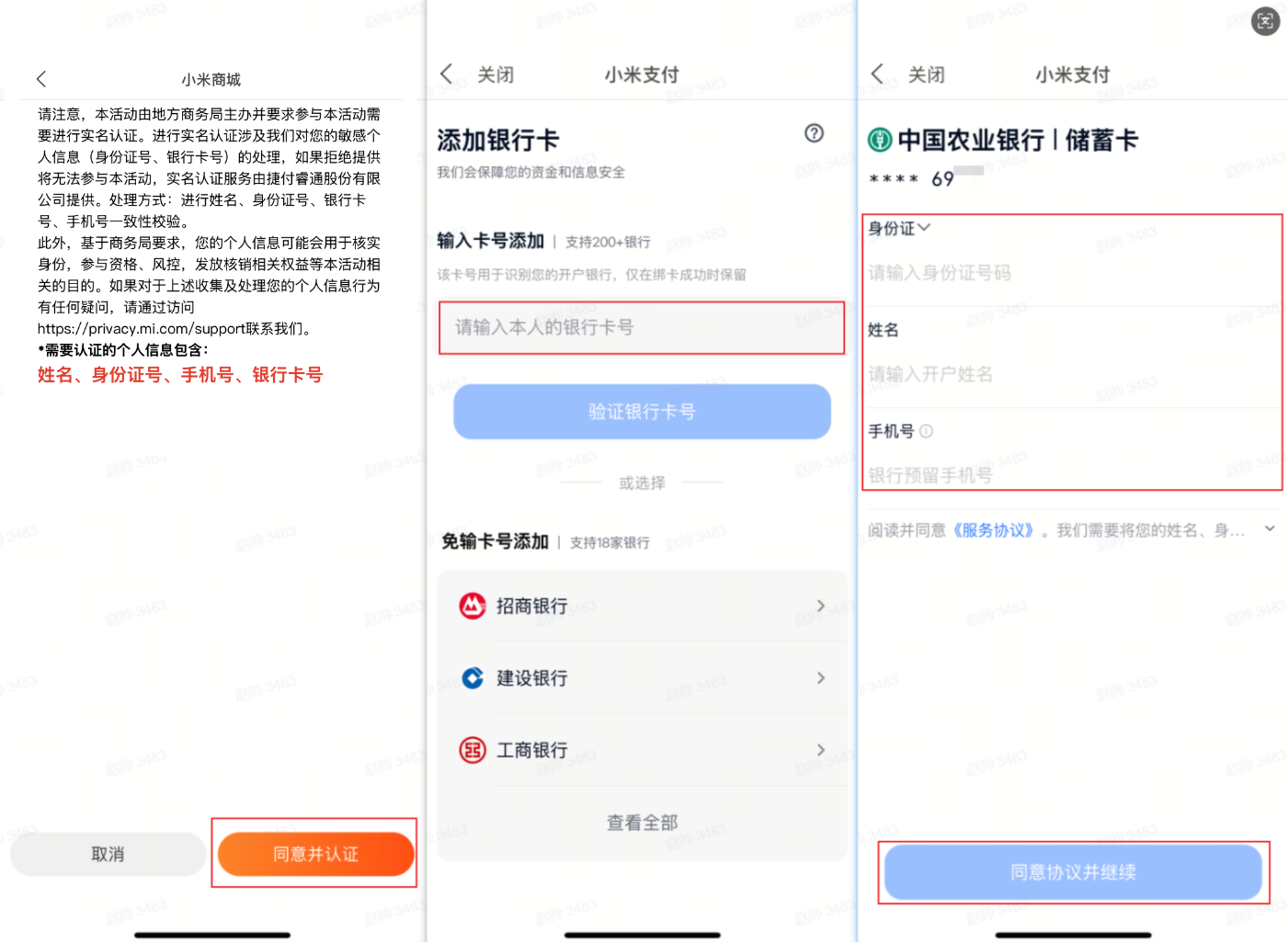This screenshot has width=1288, height=942.
Task: Tap the 中国农业银行 green logo
Action: click(x=880, y=140)
